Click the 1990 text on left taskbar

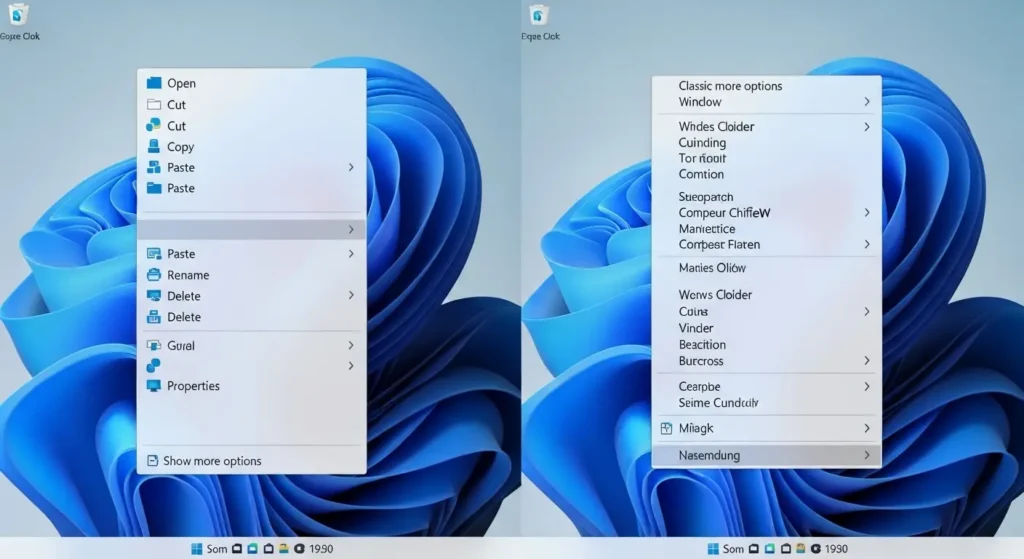321,549
